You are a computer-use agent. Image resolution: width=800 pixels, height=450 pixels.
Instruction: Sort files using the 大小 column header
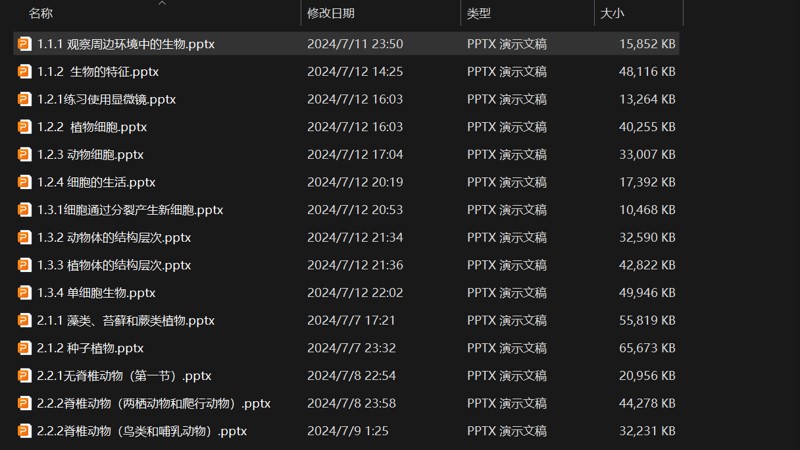click(610, 14)
